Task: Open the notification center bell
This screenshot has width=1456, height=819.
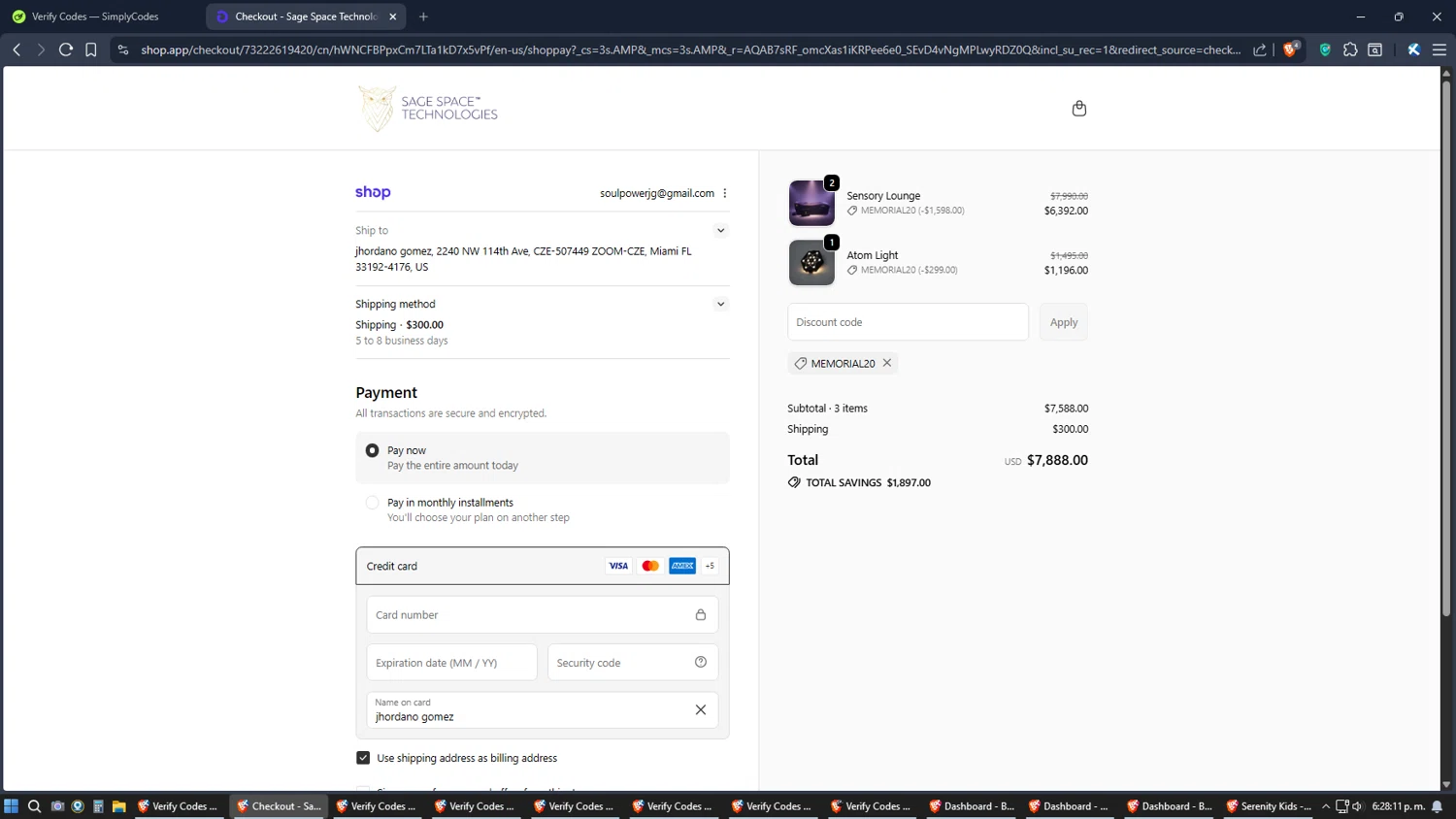Action: coord(1438,806)
